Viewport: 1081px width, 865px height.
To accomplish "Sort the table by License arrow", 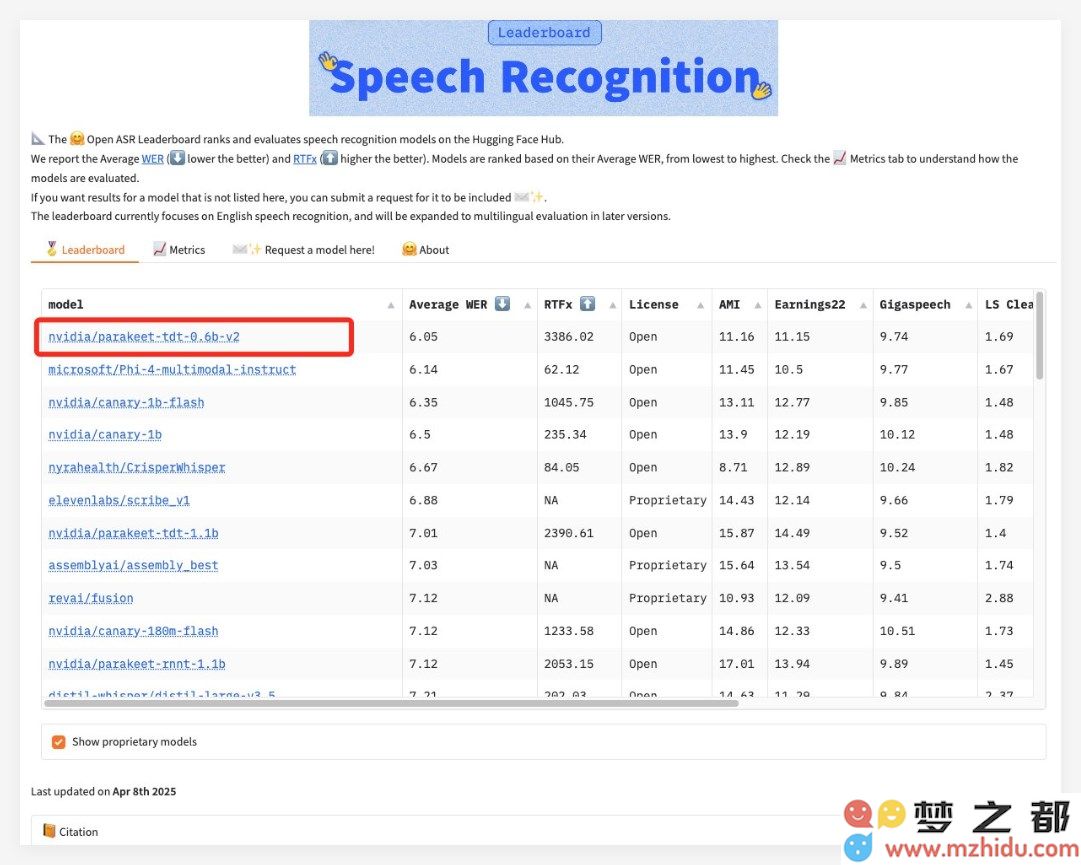I will [x=700, y=305].
